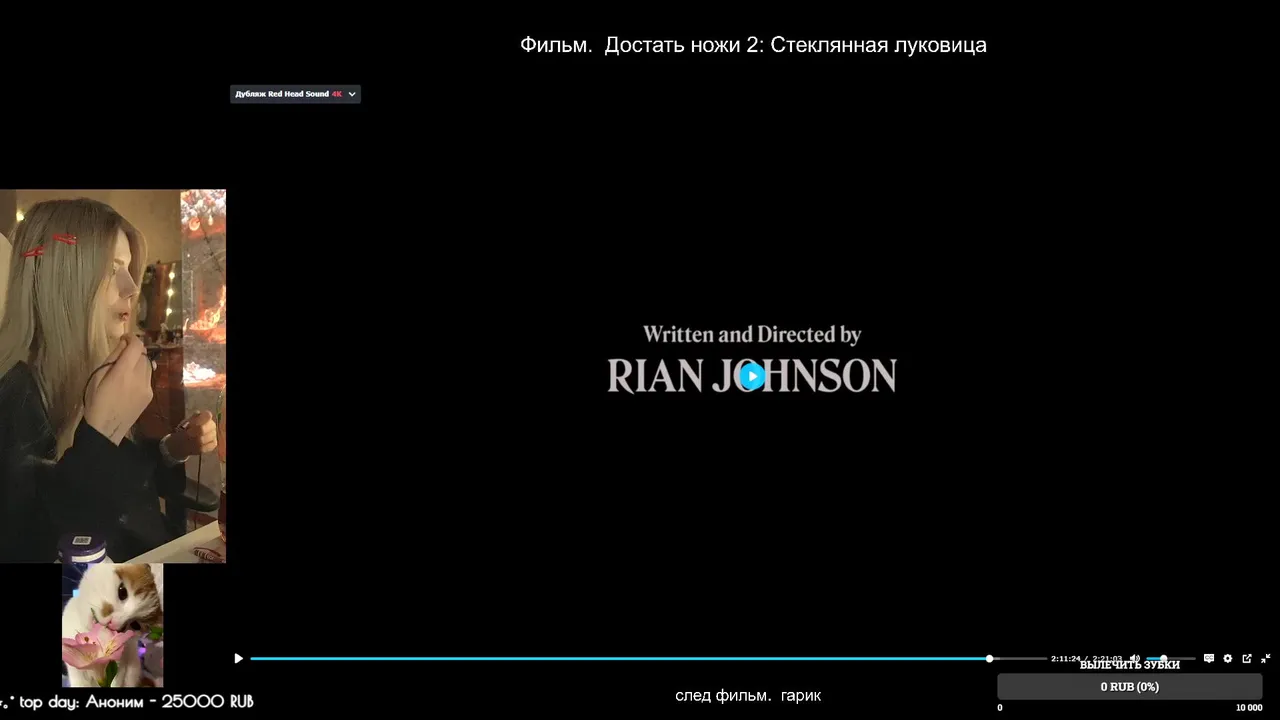Click the cat with flower image
The width and height of the screenshot is (1280, 720).
[113, 625]
